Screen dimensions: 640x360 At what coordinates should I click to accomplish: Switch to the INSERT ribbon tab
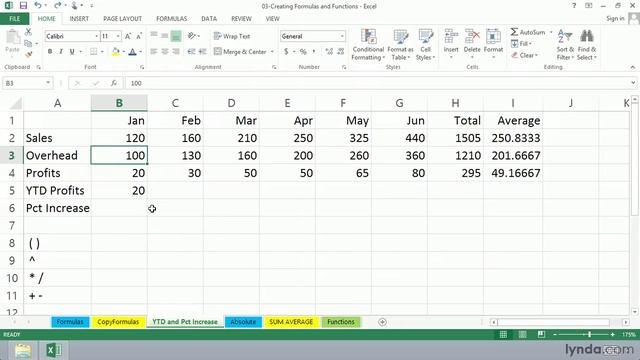click(x=79, y=19)
